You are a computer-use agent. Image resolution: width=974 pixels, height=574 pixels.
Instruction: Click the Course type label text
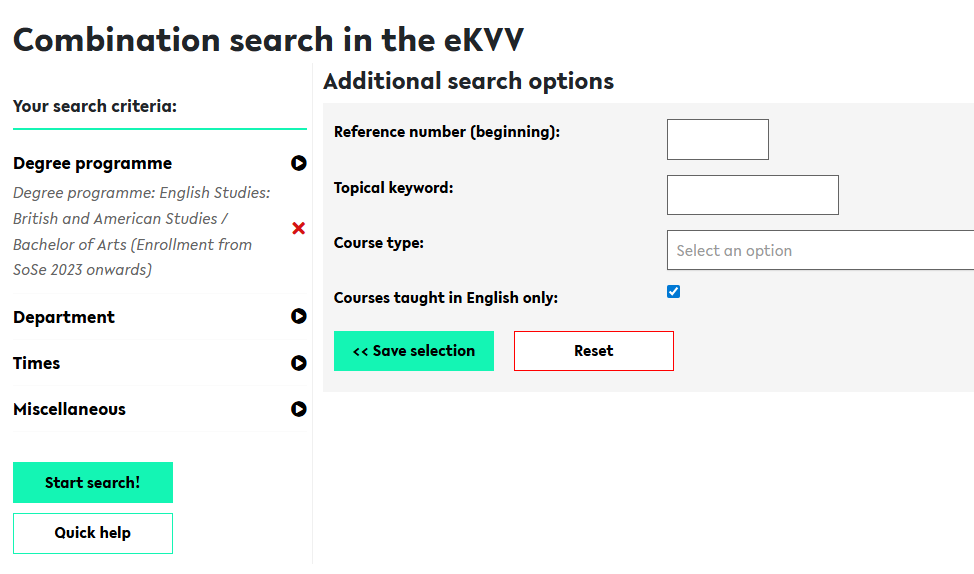click(378, 243)
